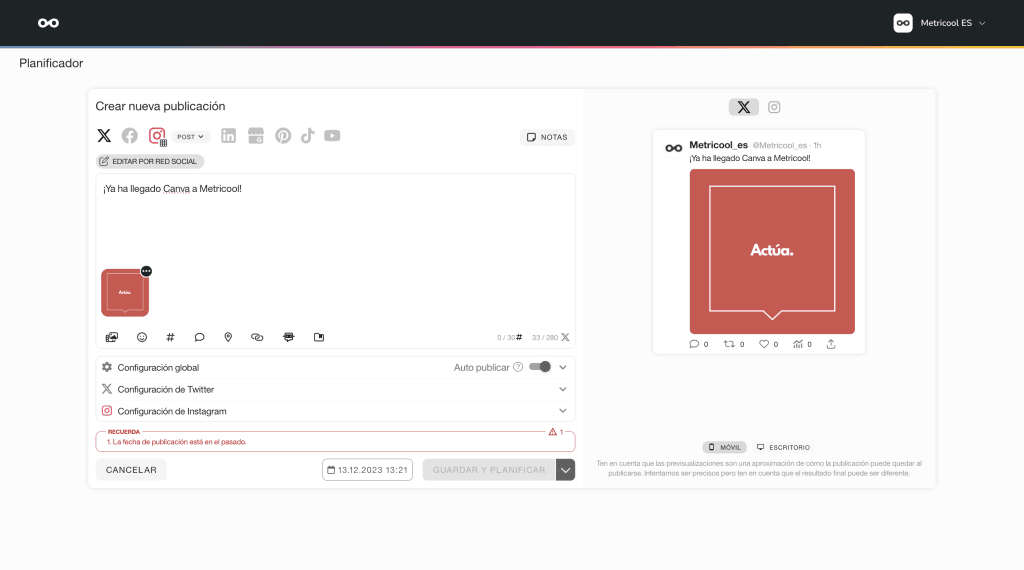Open the emoji picker

142,337
